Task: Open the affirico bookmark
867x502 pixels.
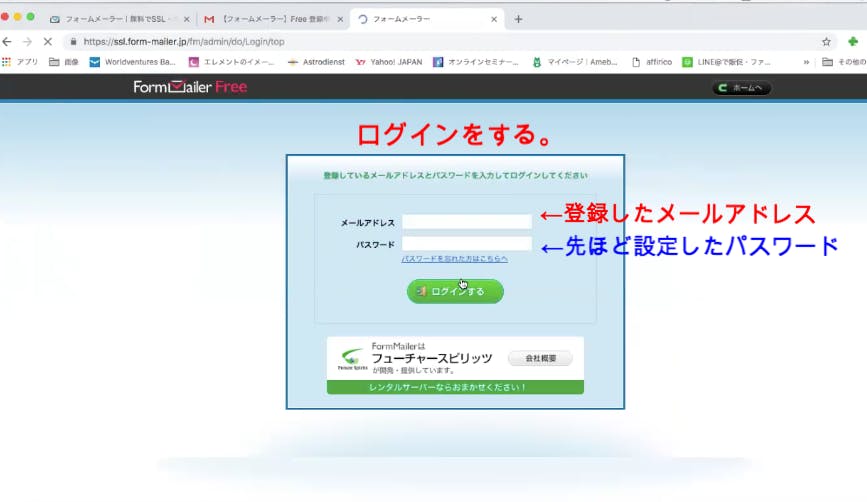Action: [x=652, y=62]
